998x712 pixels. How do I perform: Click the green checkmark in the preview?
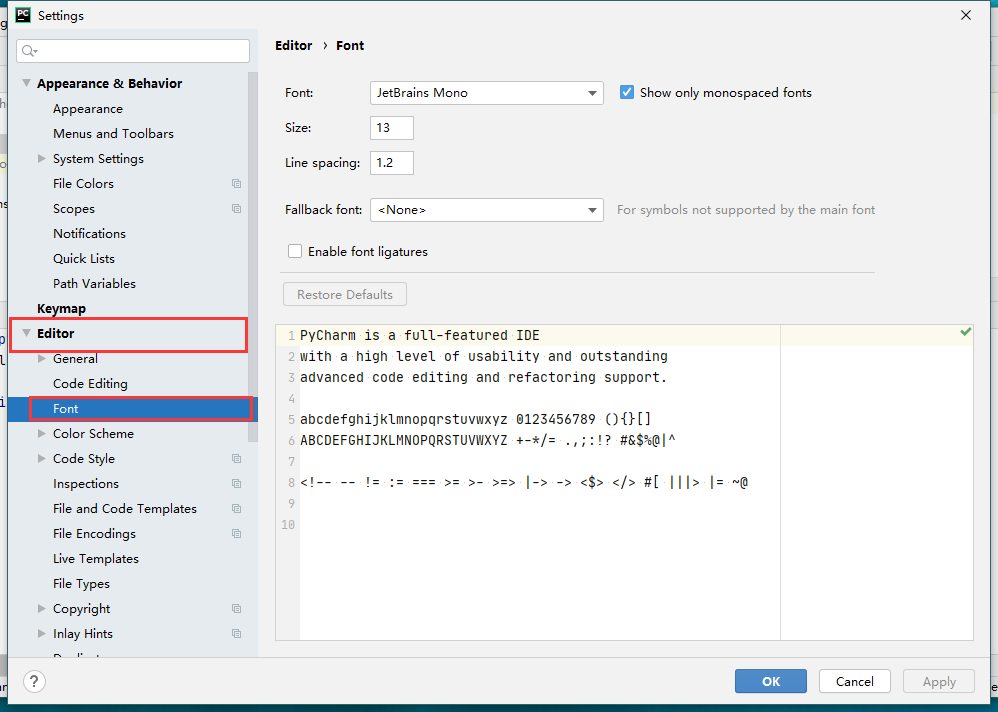pos(965,332)
